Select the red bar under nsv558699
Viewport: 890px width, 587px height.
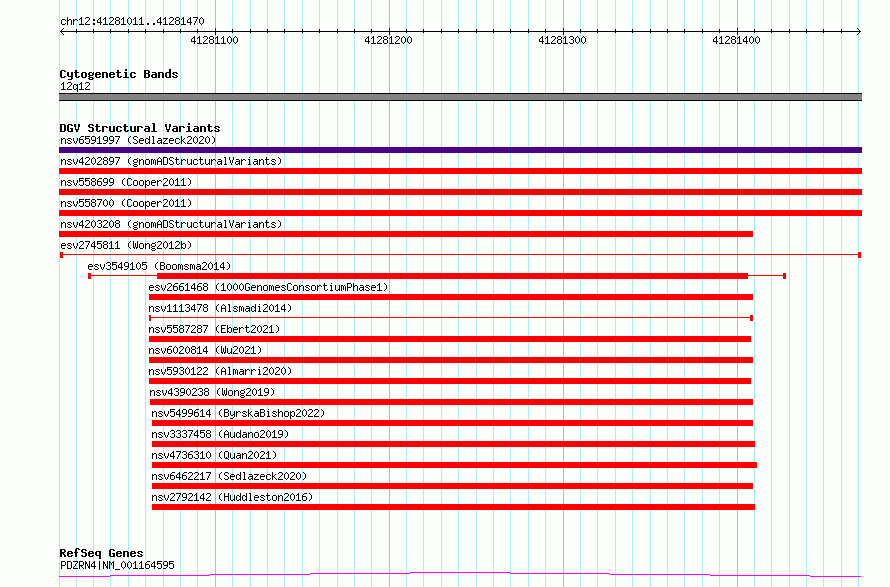460,192
